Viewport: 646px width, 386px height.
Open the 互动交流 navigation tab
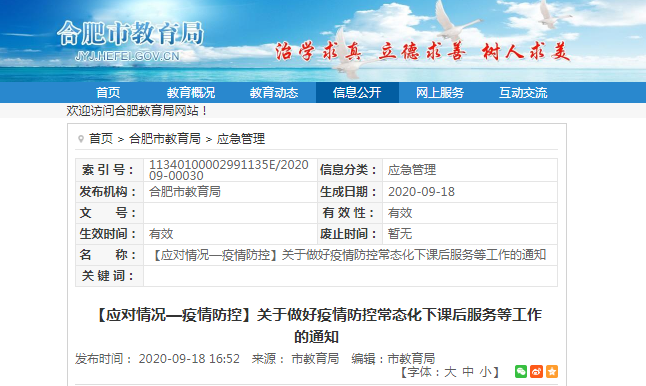pos(523,92)
